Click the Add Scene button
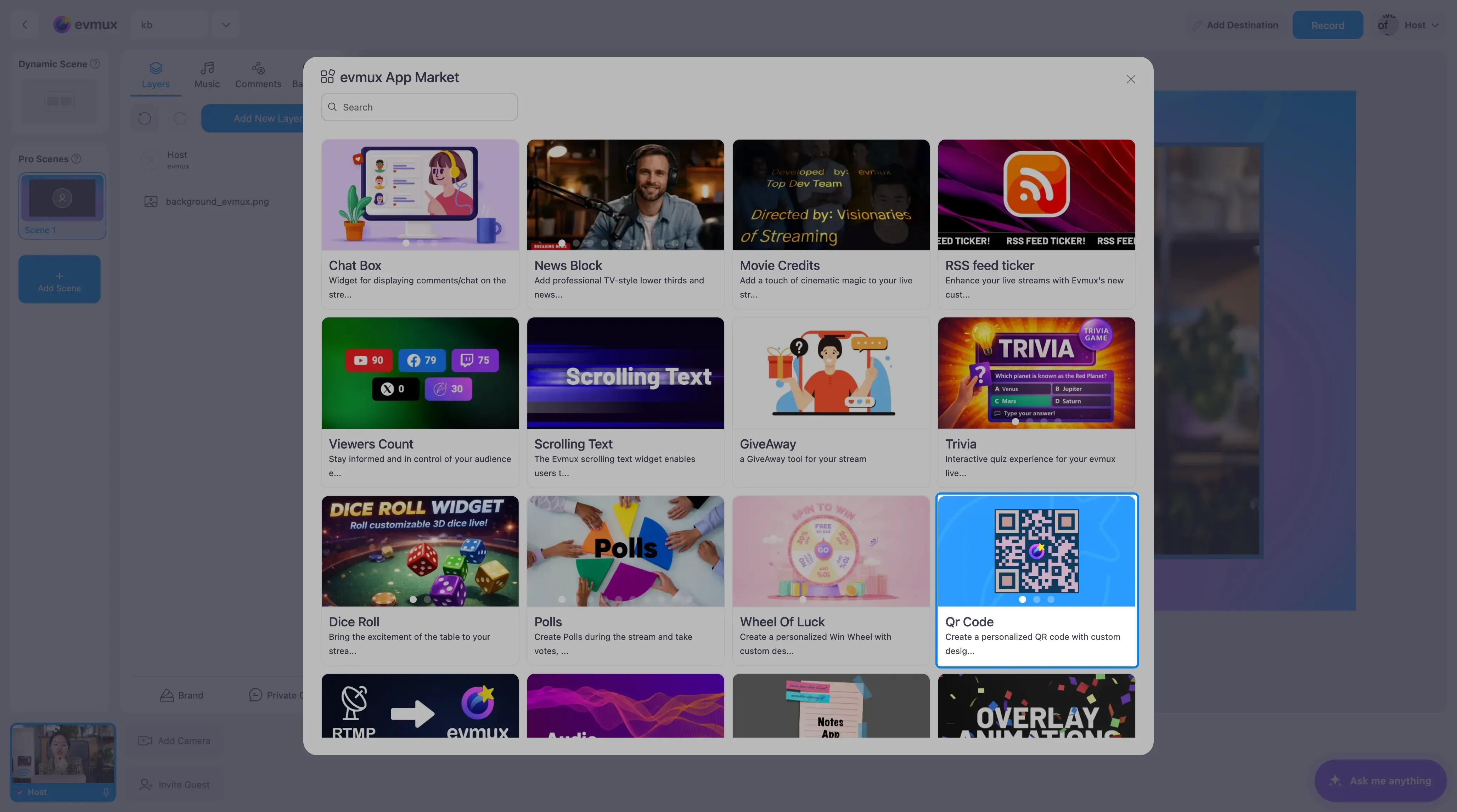 click(60, 279)
